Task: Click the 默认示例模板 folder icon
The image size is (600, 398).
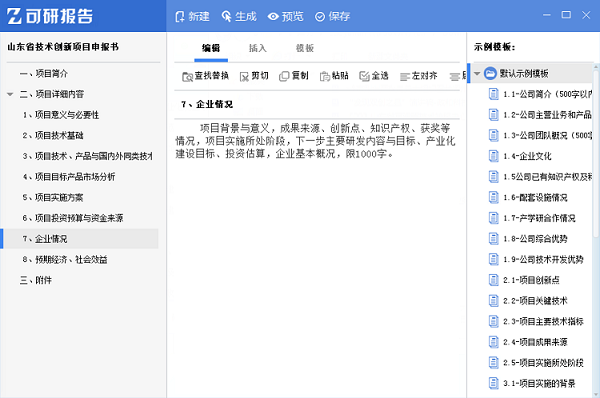Action: tap(490, 73)
